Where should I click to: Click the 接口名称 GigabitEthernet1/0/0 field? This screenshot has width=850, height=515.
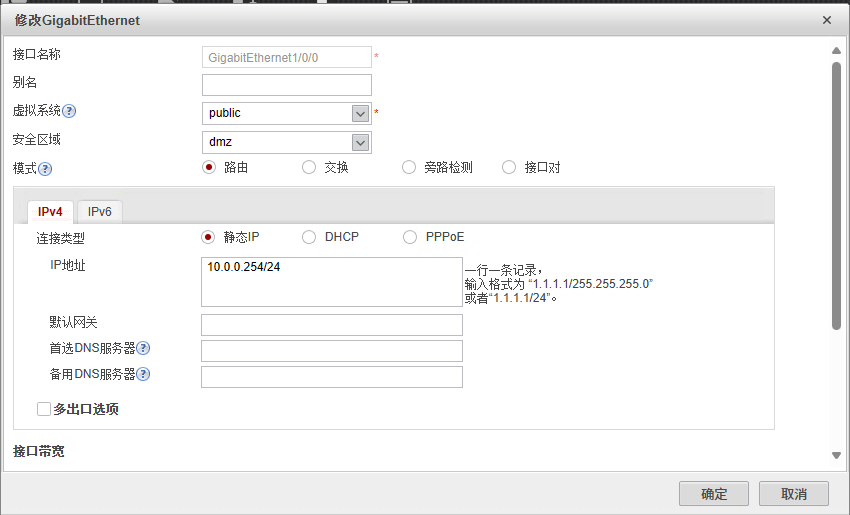tap(287, 57)
